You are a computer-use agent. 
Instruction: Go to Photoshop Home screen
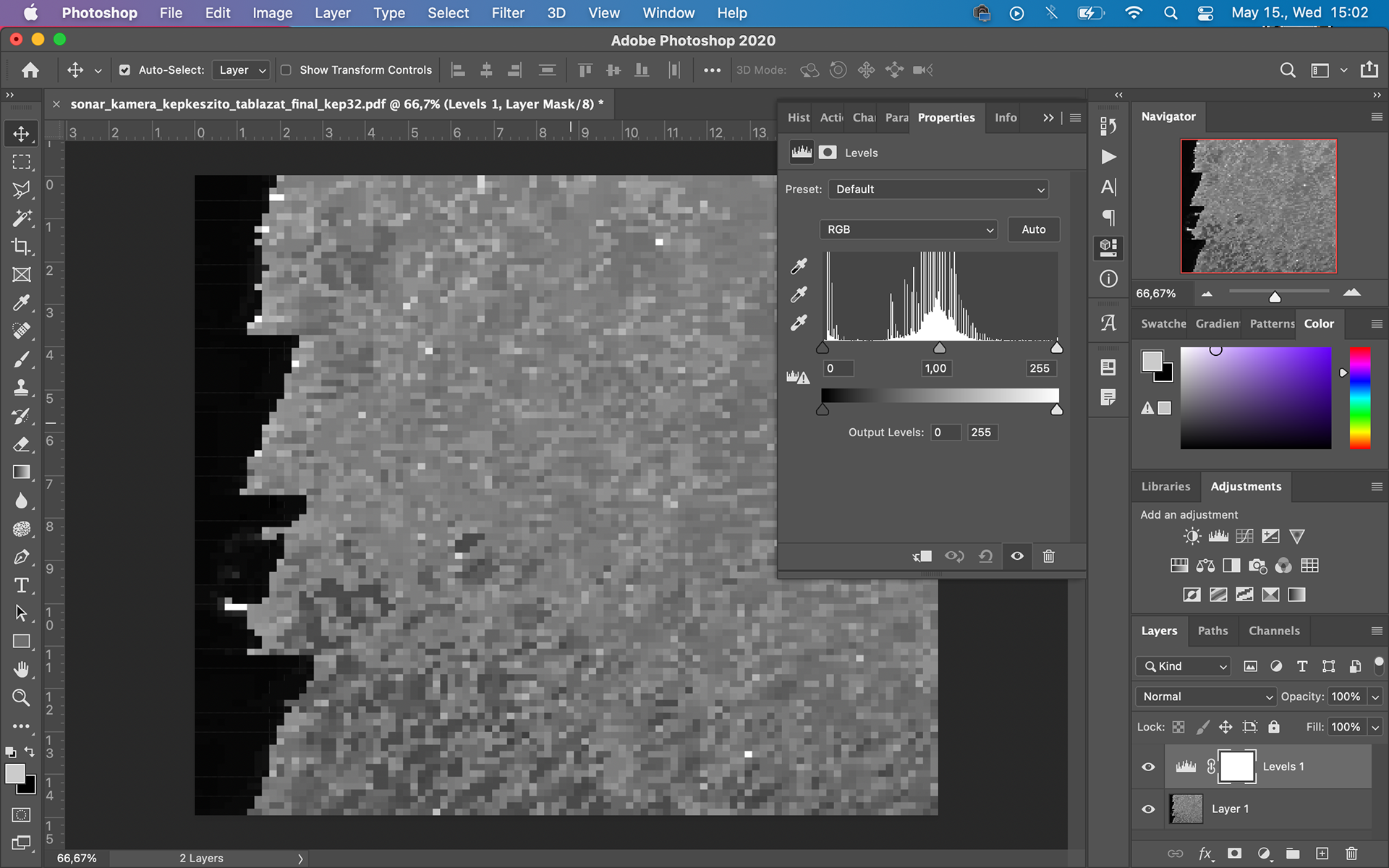tap(30, 70)
